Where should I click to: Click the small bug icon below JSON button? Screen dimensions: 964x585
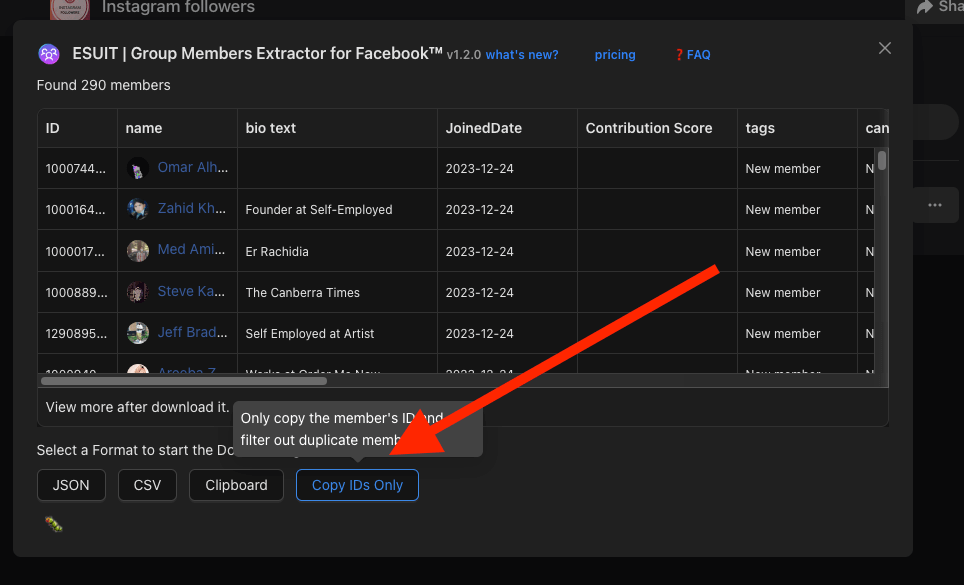coord(54,523)
